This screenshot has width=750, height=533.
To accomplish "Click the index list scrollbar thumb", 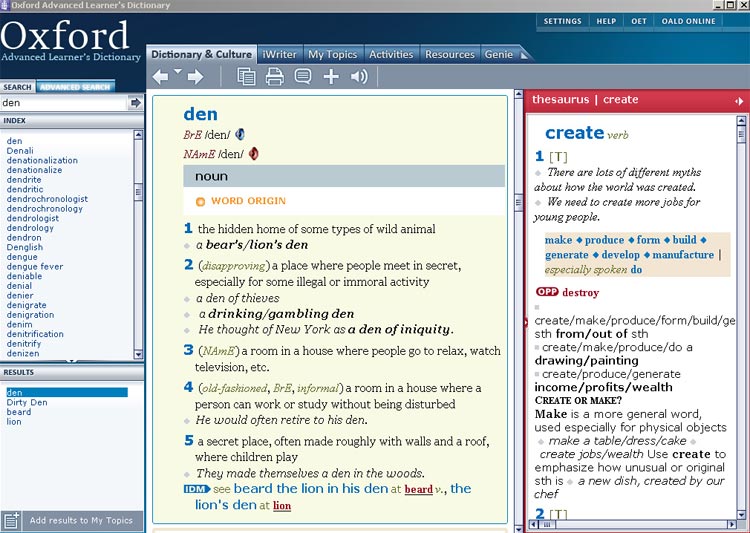I will tap(138, 192).
